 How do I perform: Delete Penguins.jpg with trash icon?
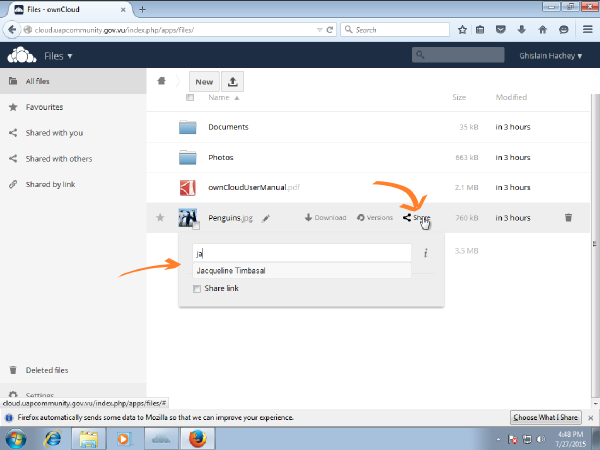pyautogui.click(x=568, y=217)
